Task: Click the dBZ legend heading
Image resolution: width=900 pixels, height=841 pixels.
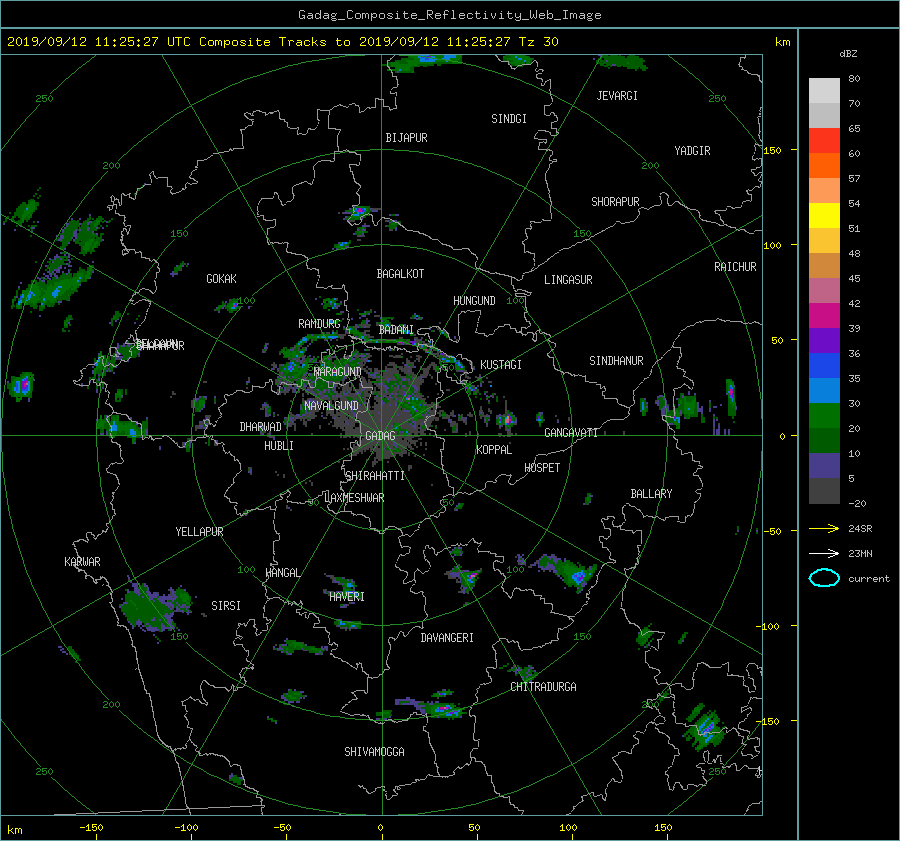Action: (848, 54)
